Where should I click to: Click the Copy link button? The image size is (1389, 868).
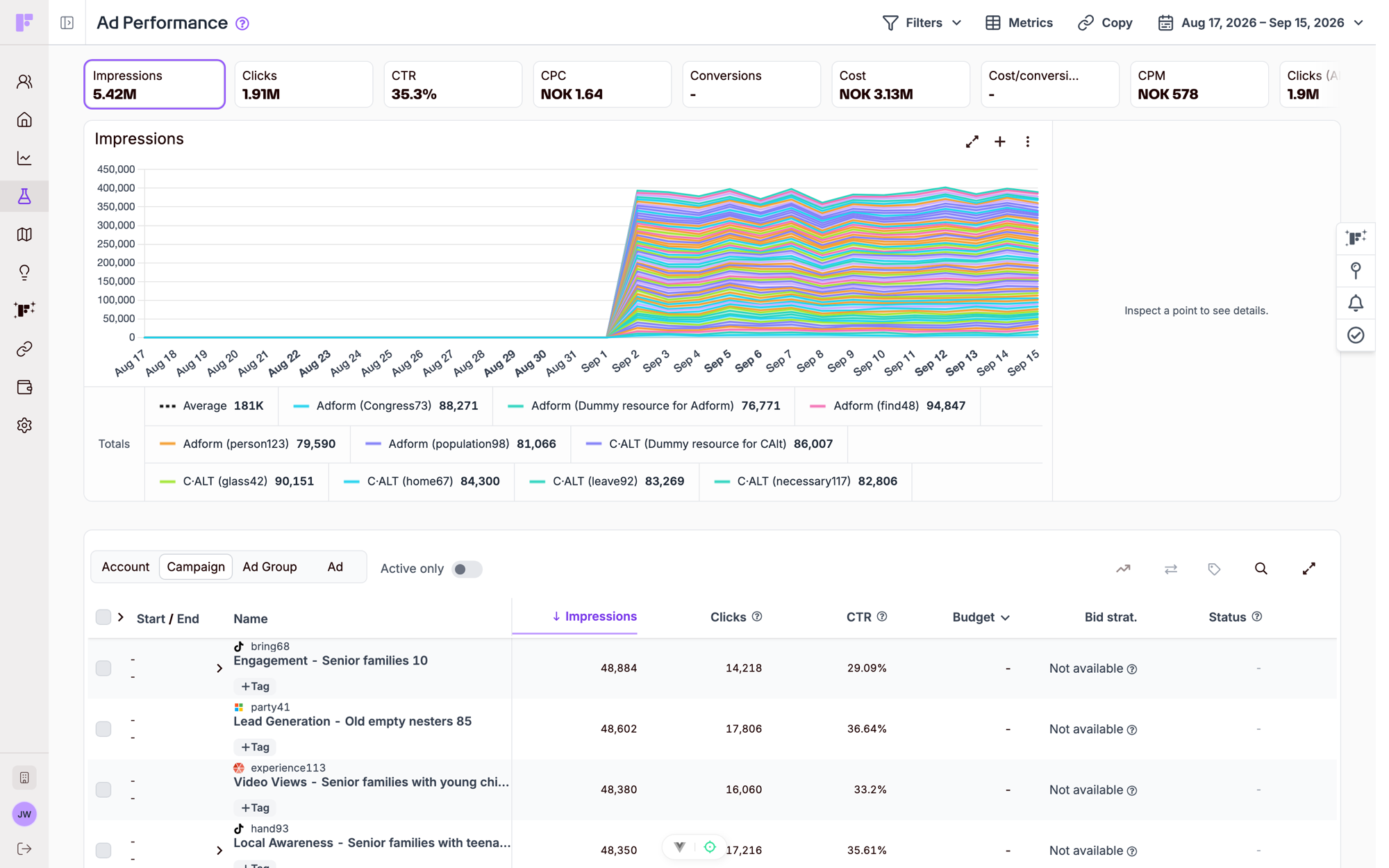coord(1105,23)
